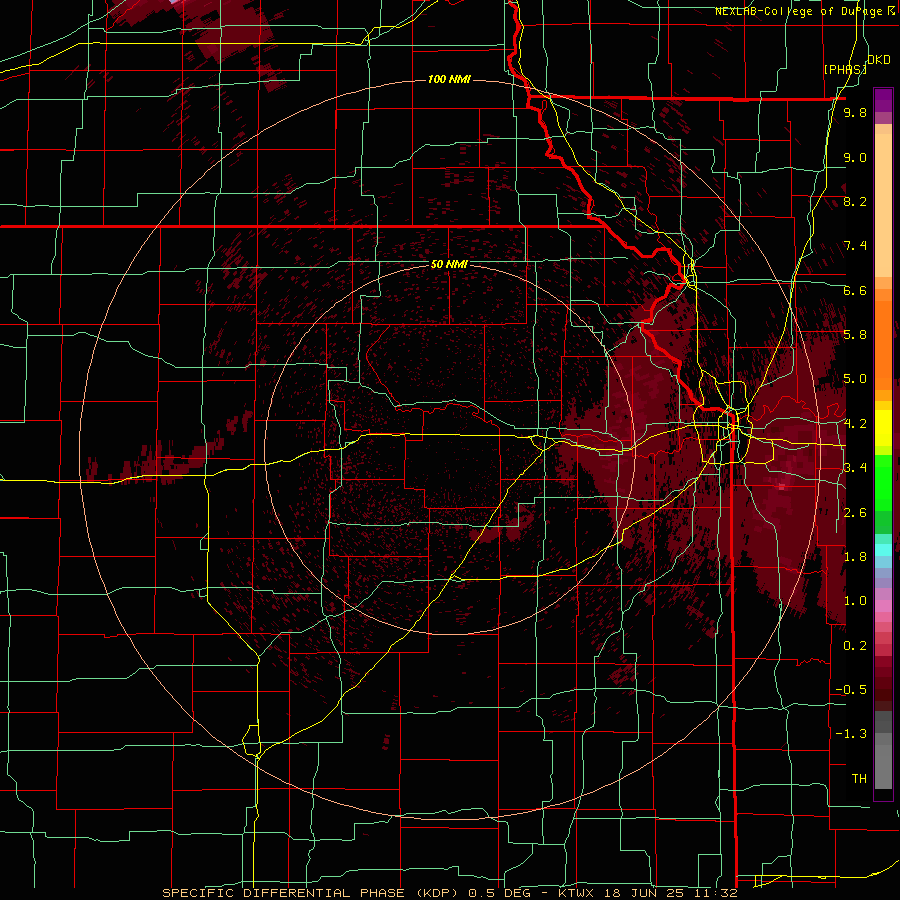
Task: Click the TH label at the scale bottom
Action: 859,779
